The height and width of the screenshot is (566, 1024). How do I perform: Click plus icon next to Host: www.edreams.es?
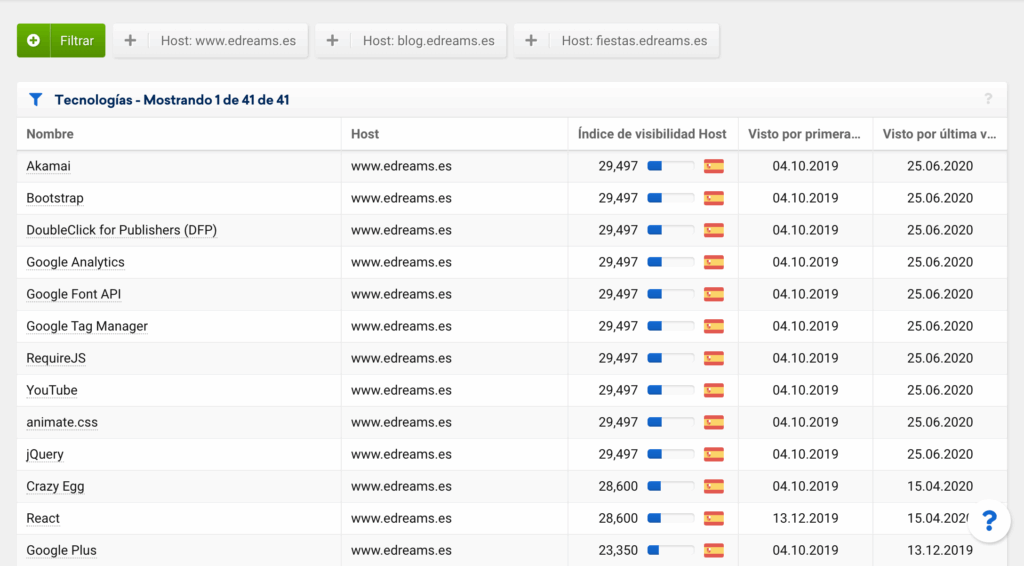point(130,40)
